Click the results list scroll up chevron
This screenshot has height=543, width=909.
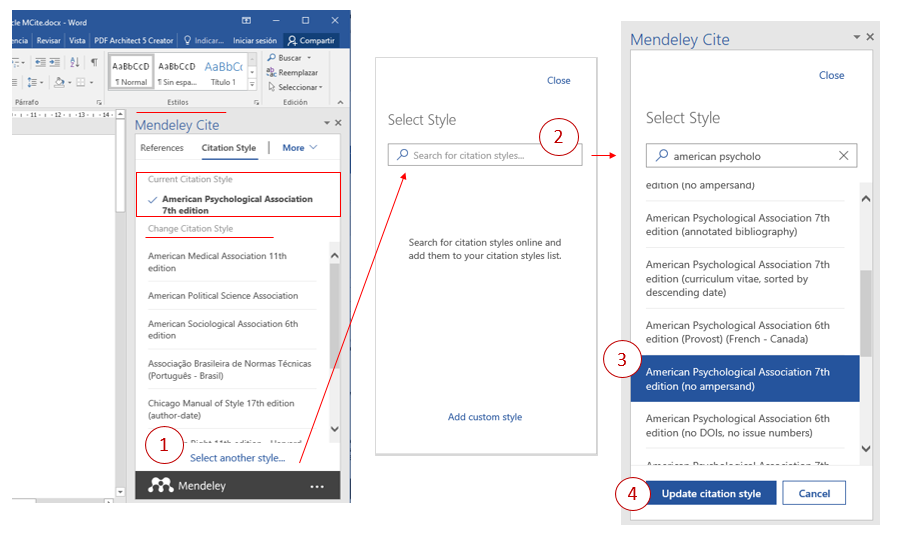coord(866,199)
